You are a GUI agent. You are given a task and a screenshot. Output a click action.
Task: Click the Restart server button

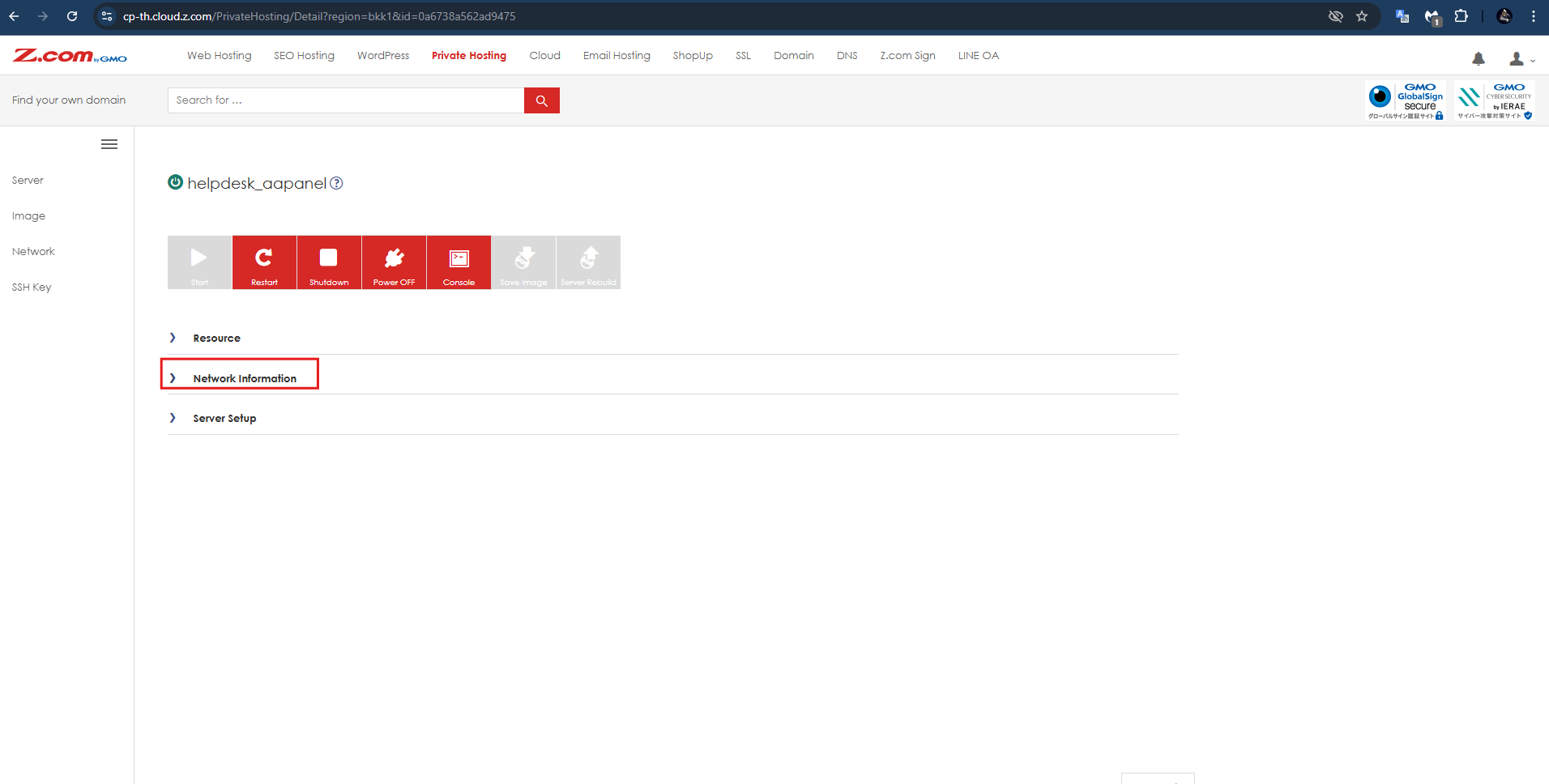coord(264,262)
